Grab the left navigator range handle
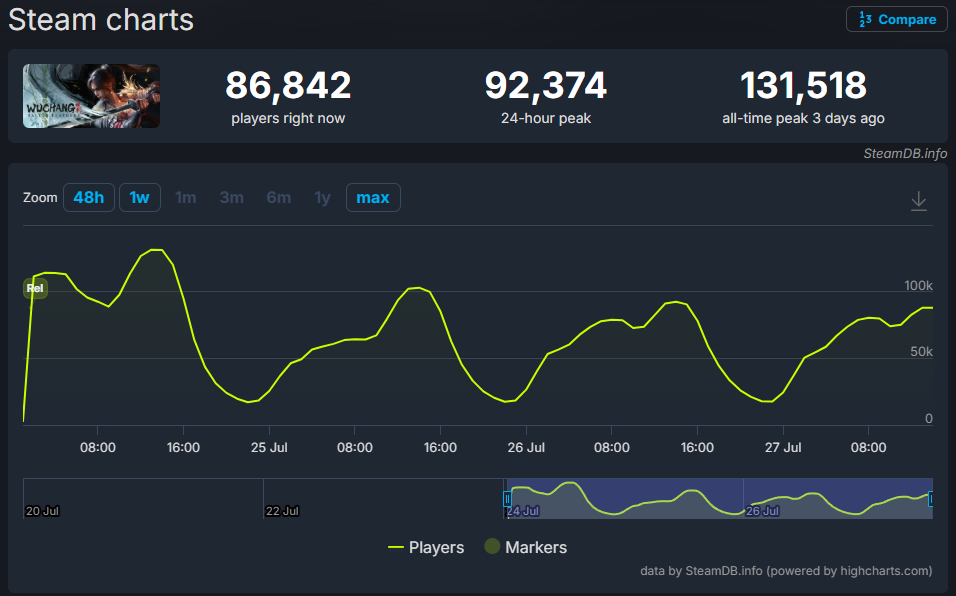956x596 pixels. [x=507, y=499]
